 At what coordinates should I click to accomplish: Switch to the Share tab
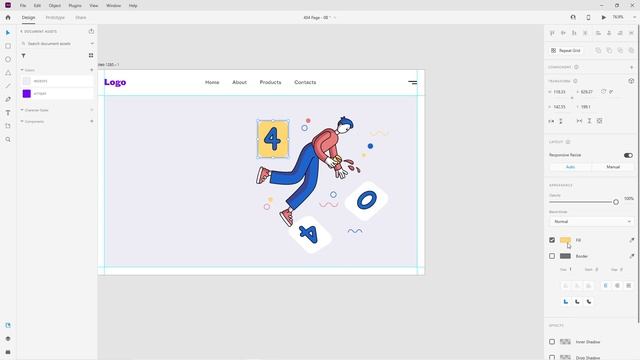(x=80, y=18)
